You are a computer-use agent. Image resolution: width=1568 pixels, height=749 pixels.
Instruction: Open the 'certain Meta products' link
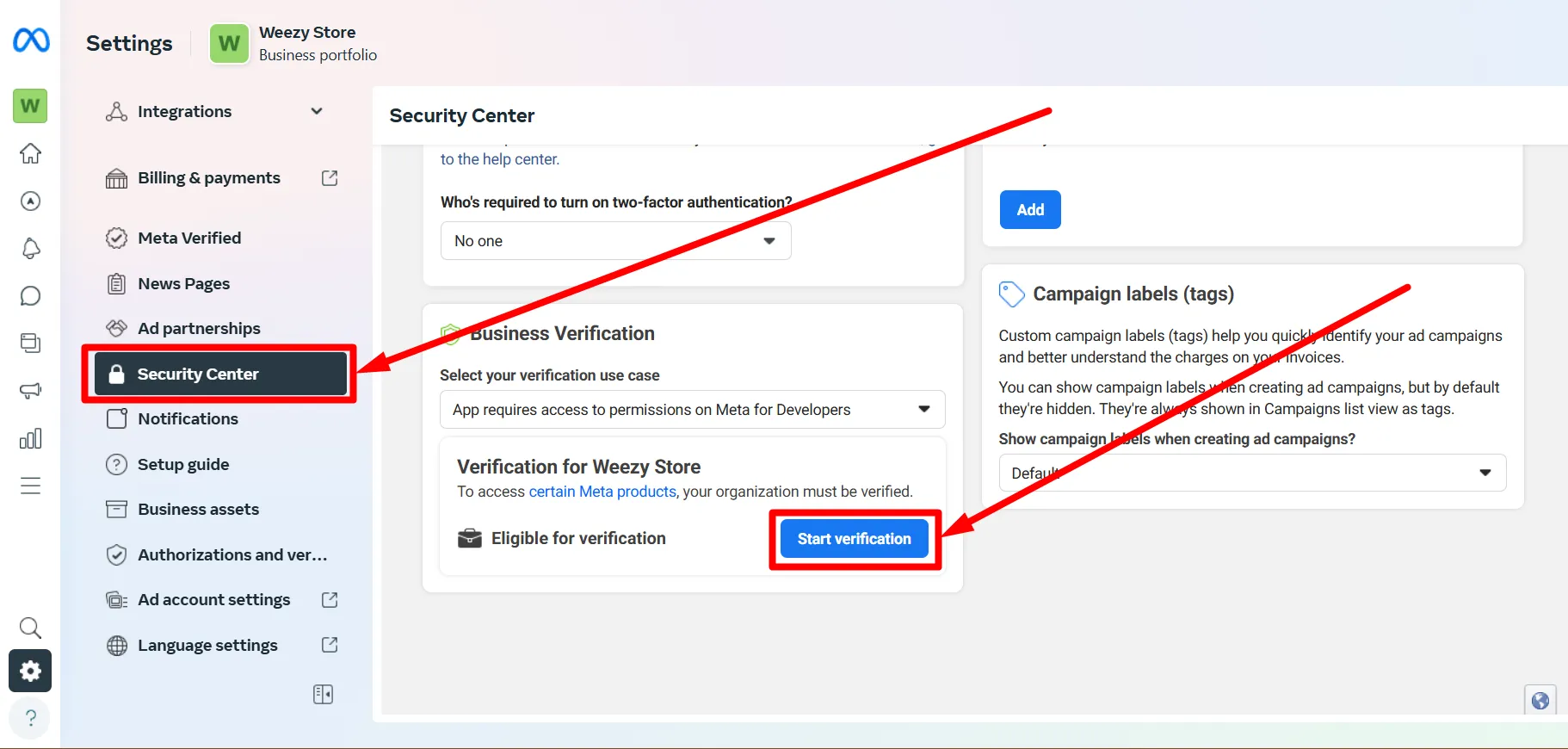pyautogui.click(x=602, y=492)
